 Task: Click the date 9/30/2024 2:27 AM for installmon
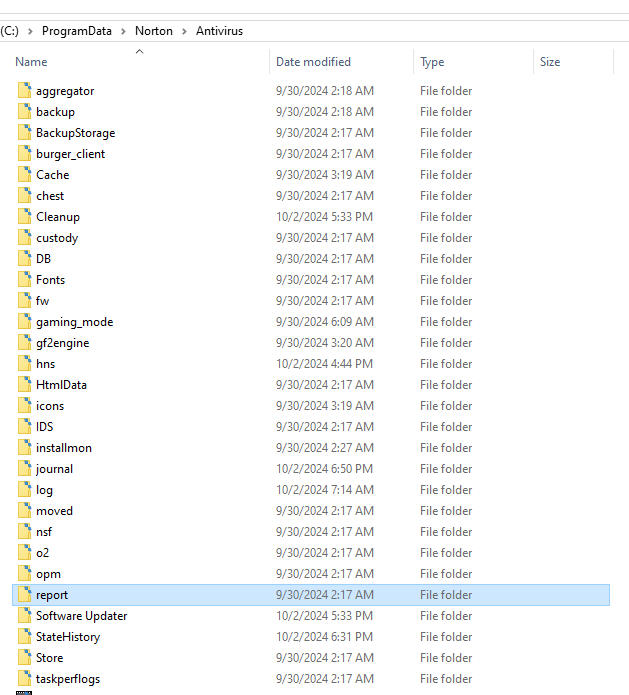pos(325,448)
